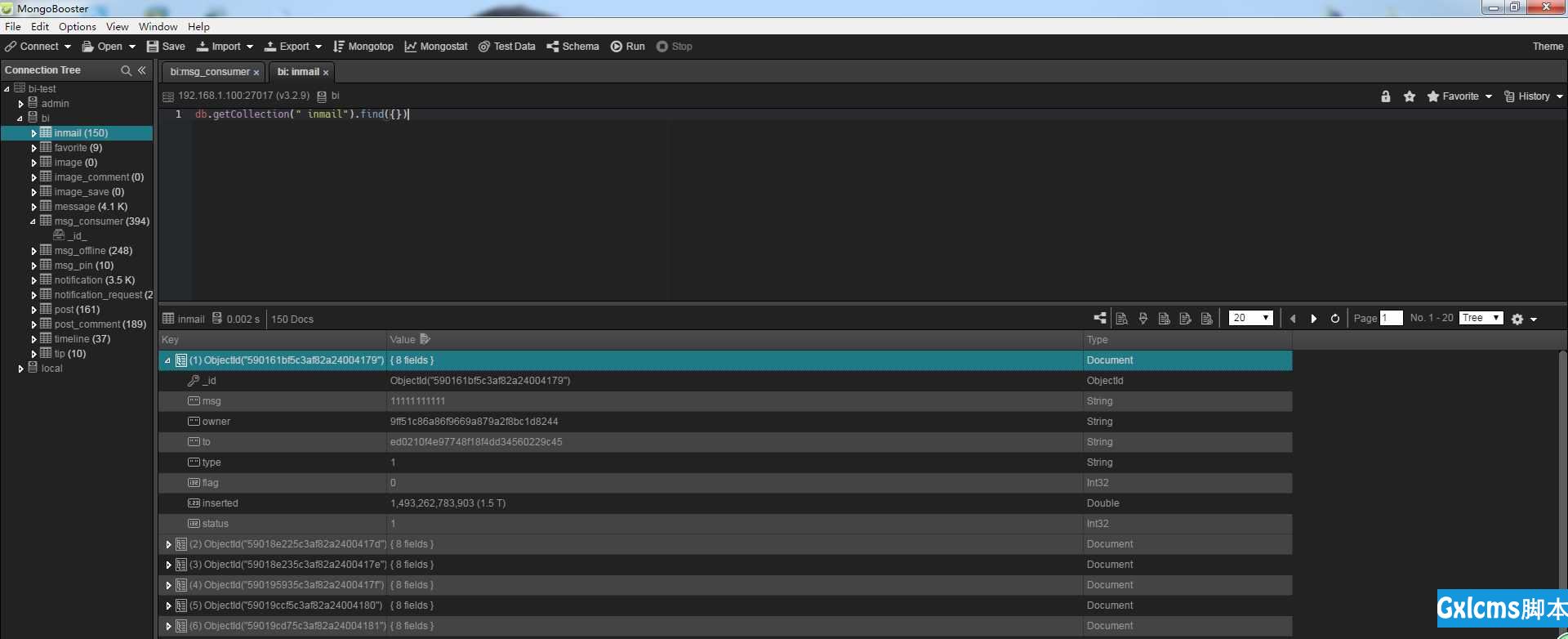The image size is (1568, 639).
Task: Open the Connect toolbar button
Action: coord(38,47)
